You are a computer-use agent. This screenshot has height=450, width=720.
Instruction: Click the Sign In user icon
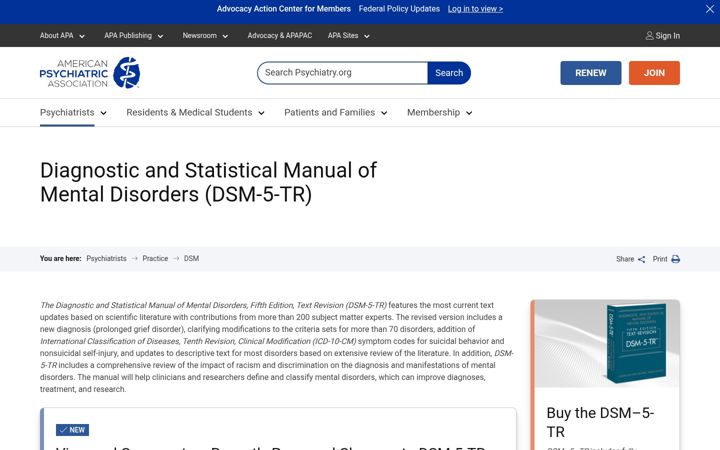(x=649, y=35)
